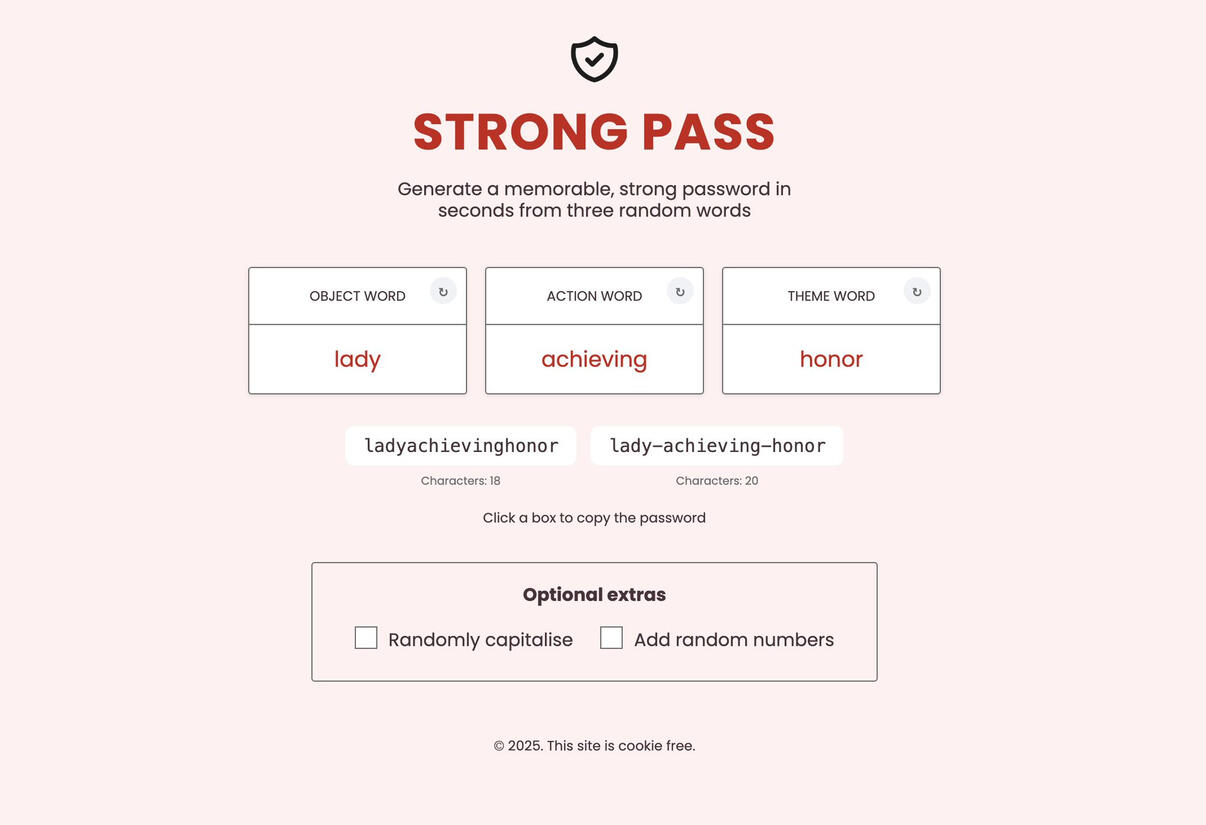Screen dimensions: 1206x825
Task: Click the 'Characters: 18' counter label
Action: (460, 480)
